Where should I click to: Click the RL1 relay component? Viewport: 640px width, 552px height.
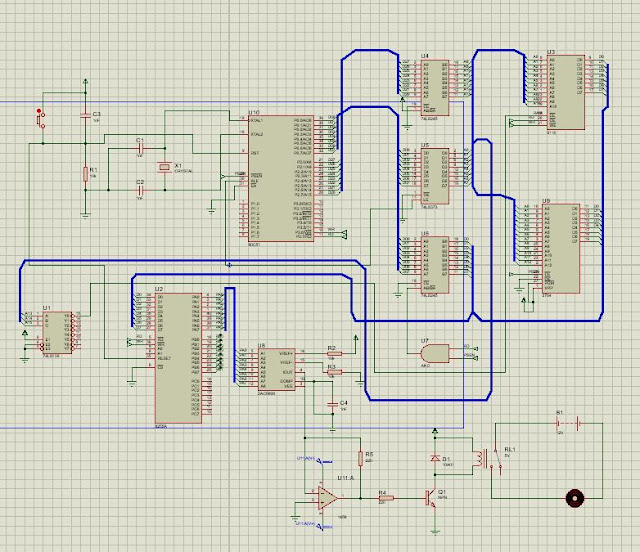(487, 459)
